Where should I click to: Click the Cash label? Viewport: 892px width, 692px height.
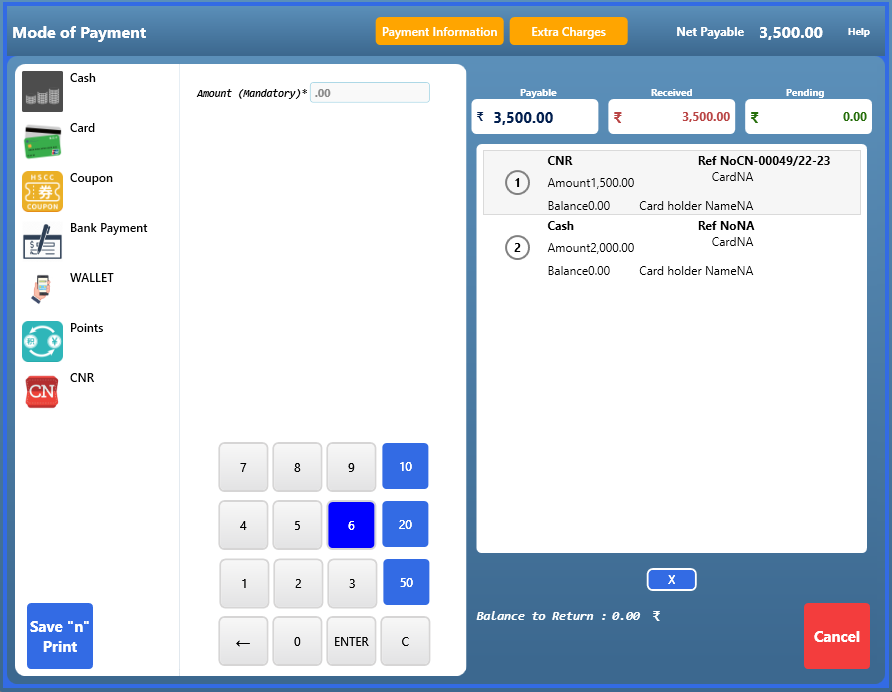pyautogui.click(x=82, y=78)
